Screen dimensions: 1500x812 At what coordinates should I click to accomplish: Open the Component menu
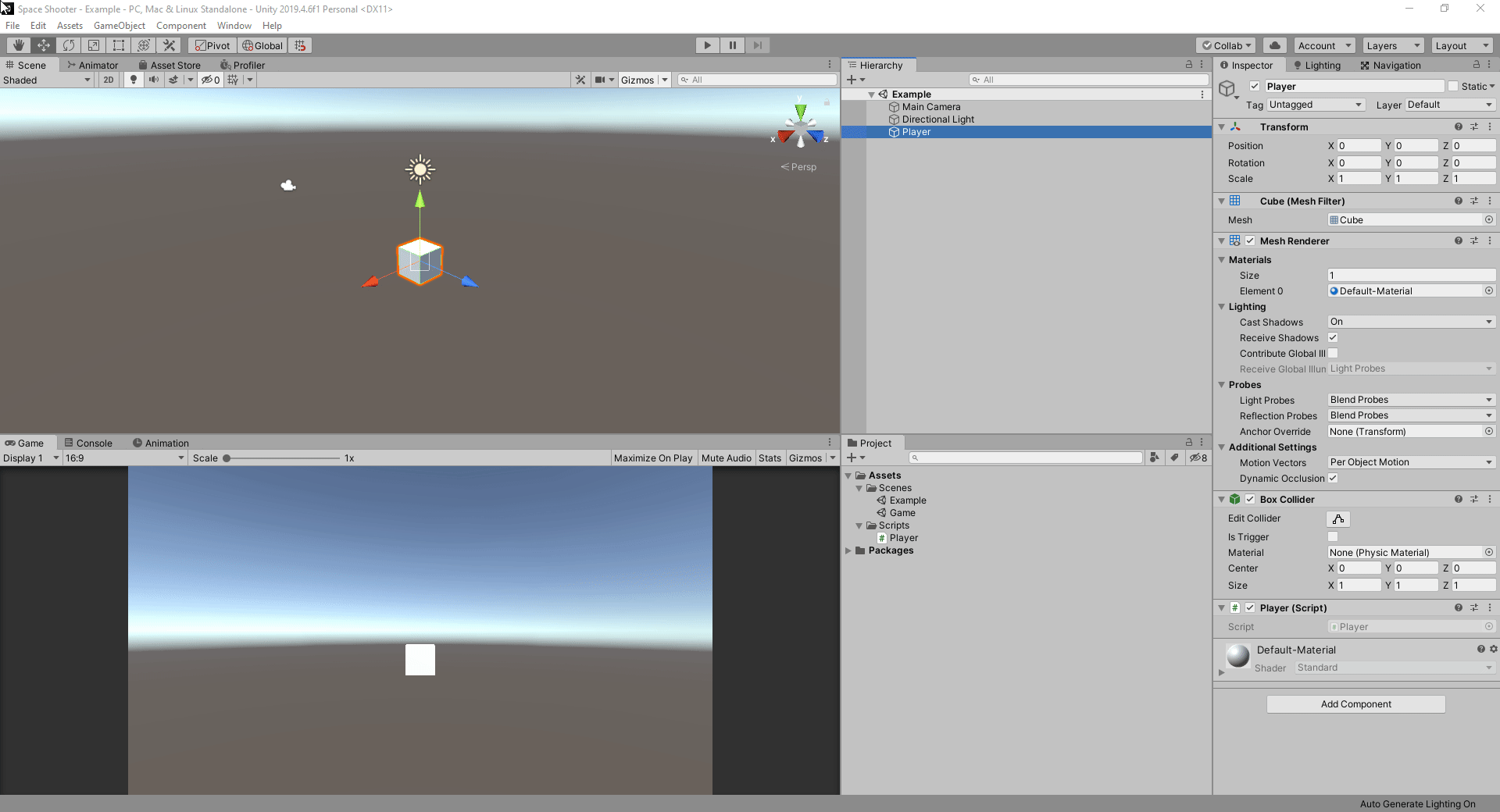pyautogui.click(x=181, y=26)
